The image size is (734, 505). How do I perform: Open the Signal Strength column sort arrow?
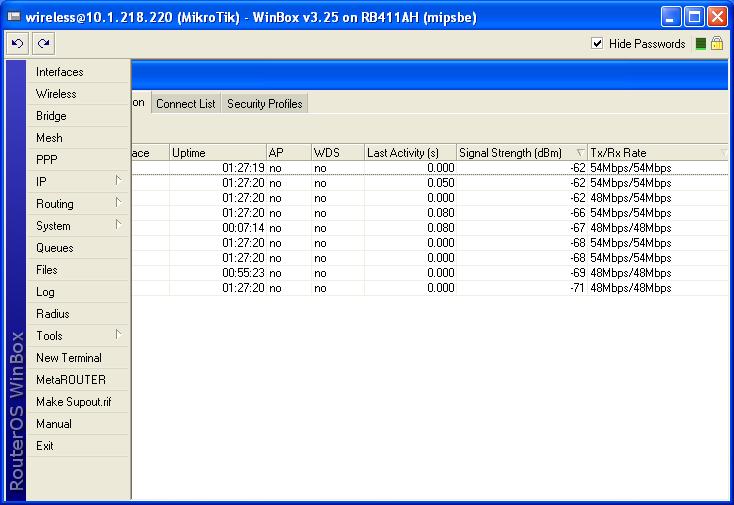tap(580, 153)
